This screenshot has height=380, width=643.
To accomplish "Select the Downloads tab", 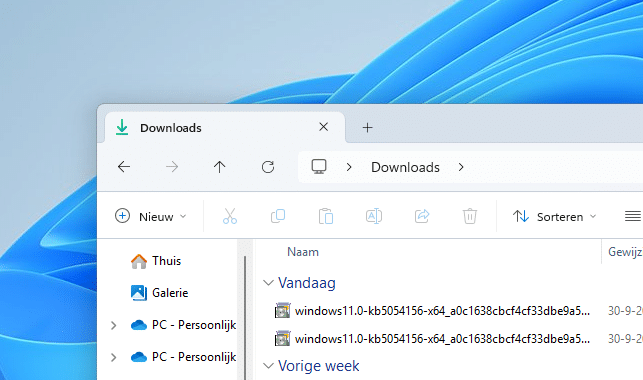I will click(x=225, y=127).
